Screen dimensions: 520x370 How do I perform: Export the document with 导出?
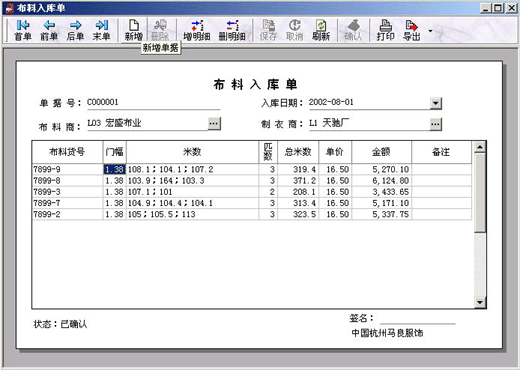[x=412, y=30]
